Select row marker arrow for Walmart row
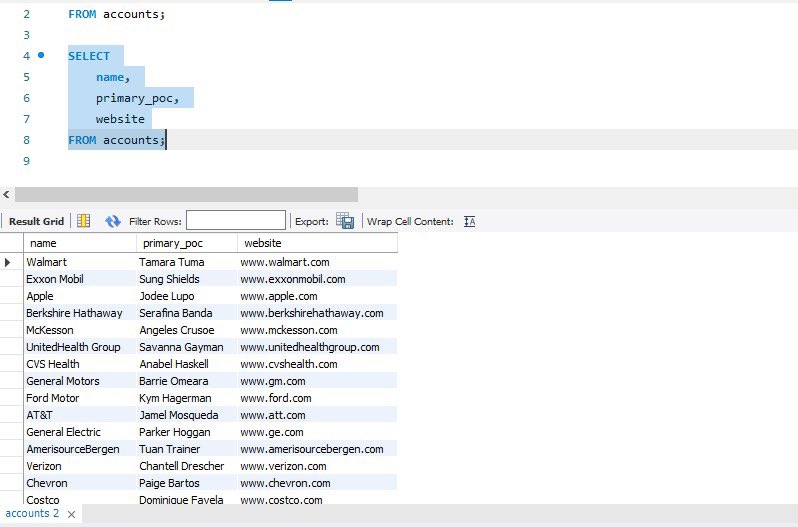Viewport: 798px width, 527px height. coord(8,262)
